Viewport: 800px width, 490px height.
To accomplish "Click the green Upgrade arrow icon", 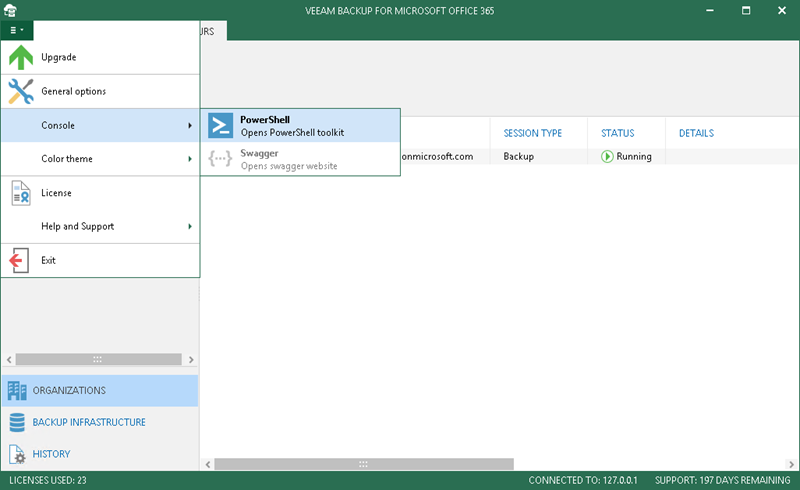I will click(x=21, y=57).
